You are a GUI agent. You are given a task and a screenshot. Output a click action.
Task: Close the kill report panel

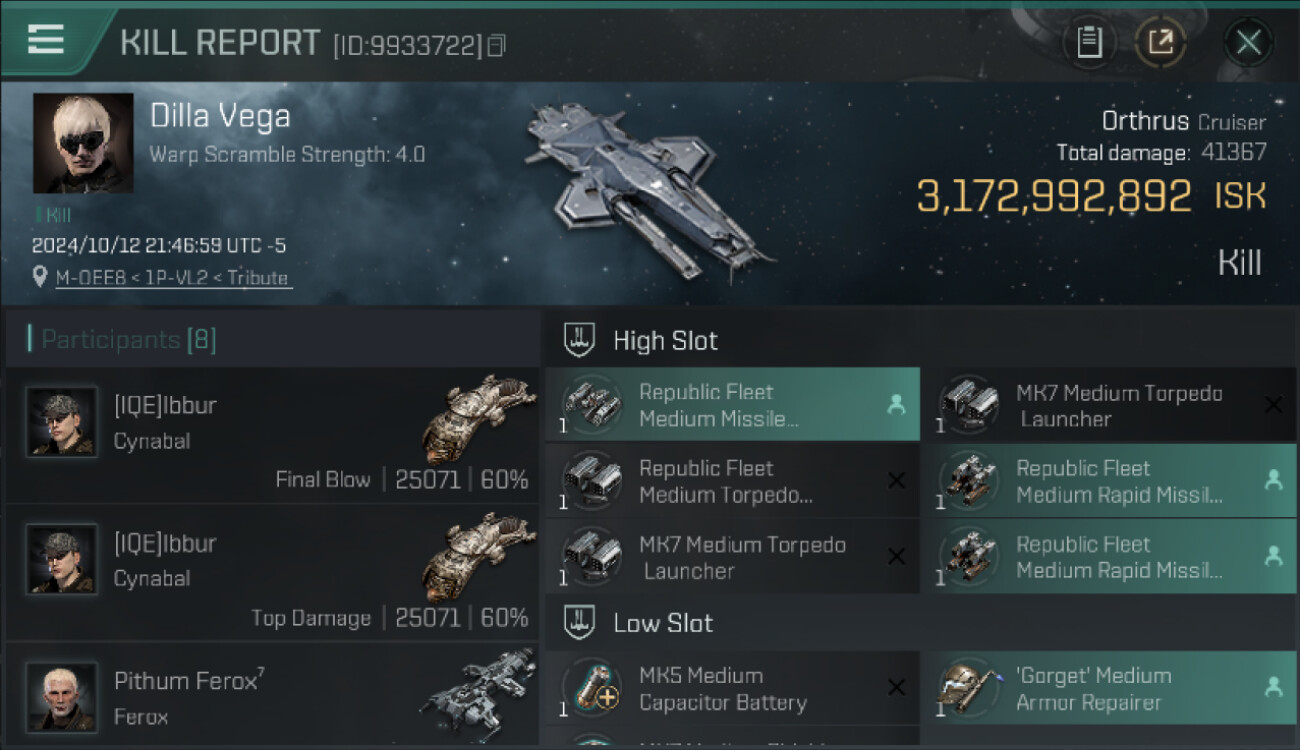tap(1248, 42)
